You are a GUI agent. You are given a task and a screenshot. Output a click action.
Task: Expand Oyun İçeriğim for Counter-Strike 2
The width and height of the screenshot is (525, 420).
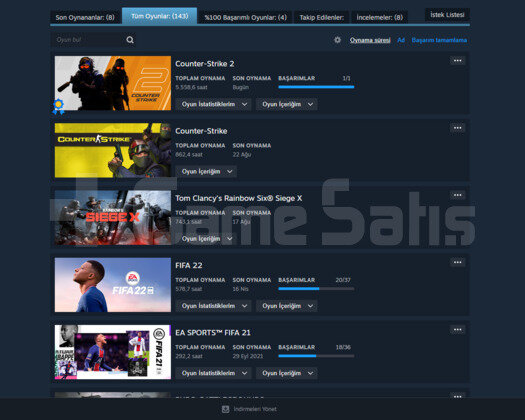(x=287, y=104)
